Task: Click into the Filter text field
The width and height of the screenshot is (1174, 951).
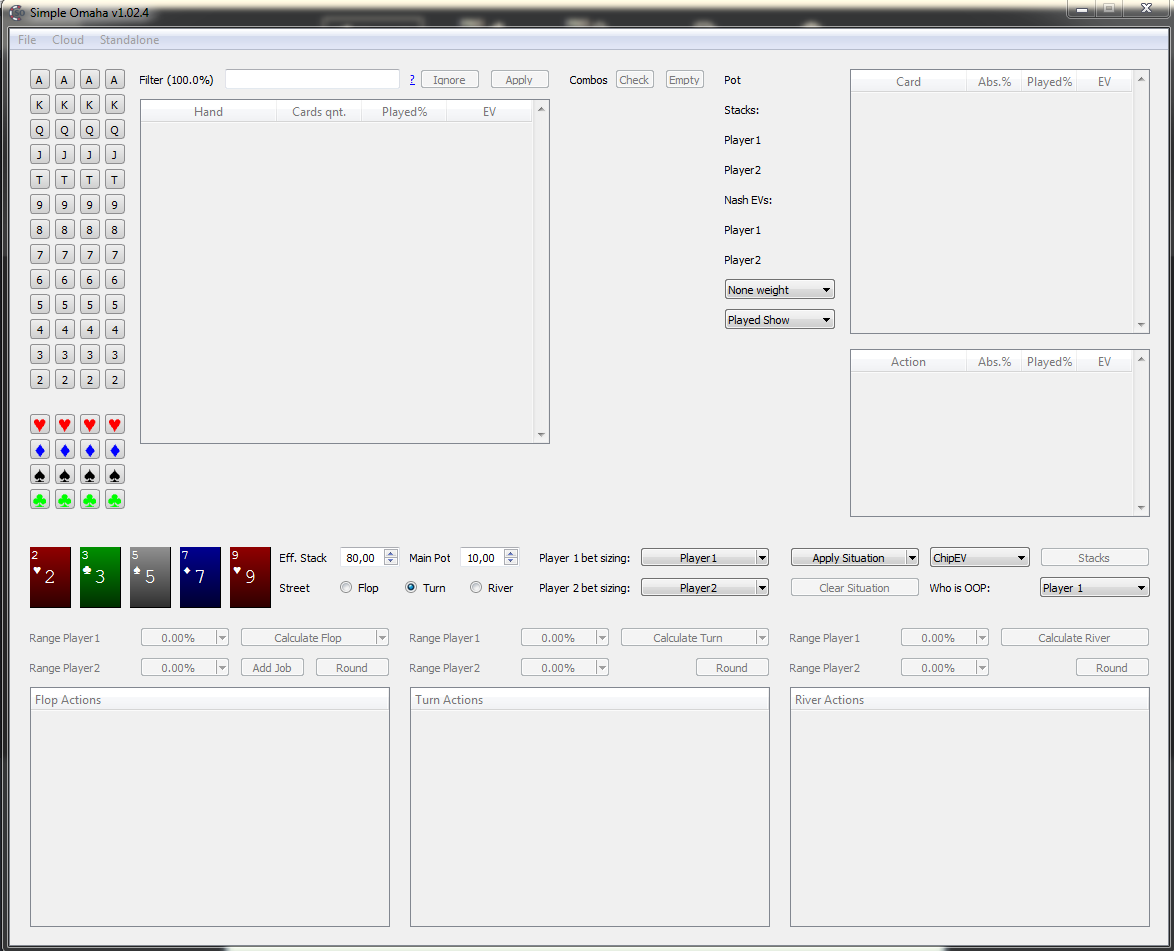Action: 312,79
